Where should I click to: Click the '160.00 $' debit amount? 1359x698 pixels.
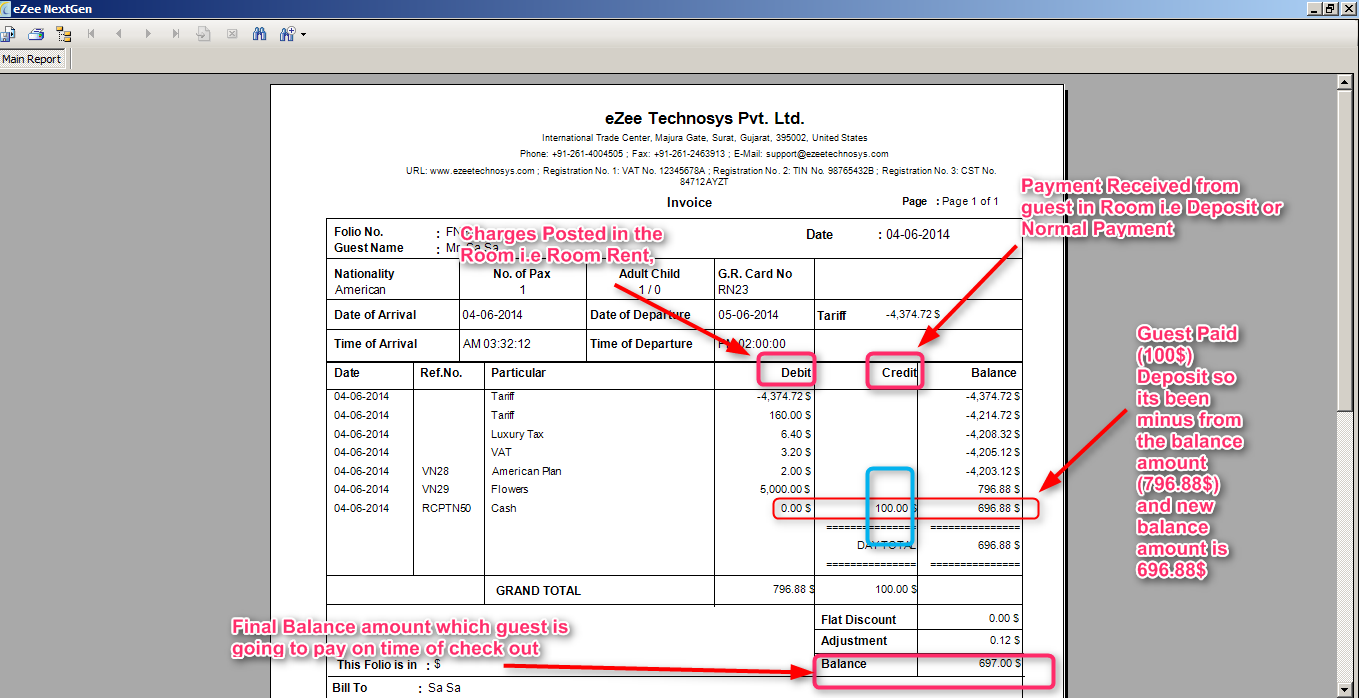[792, 415]
